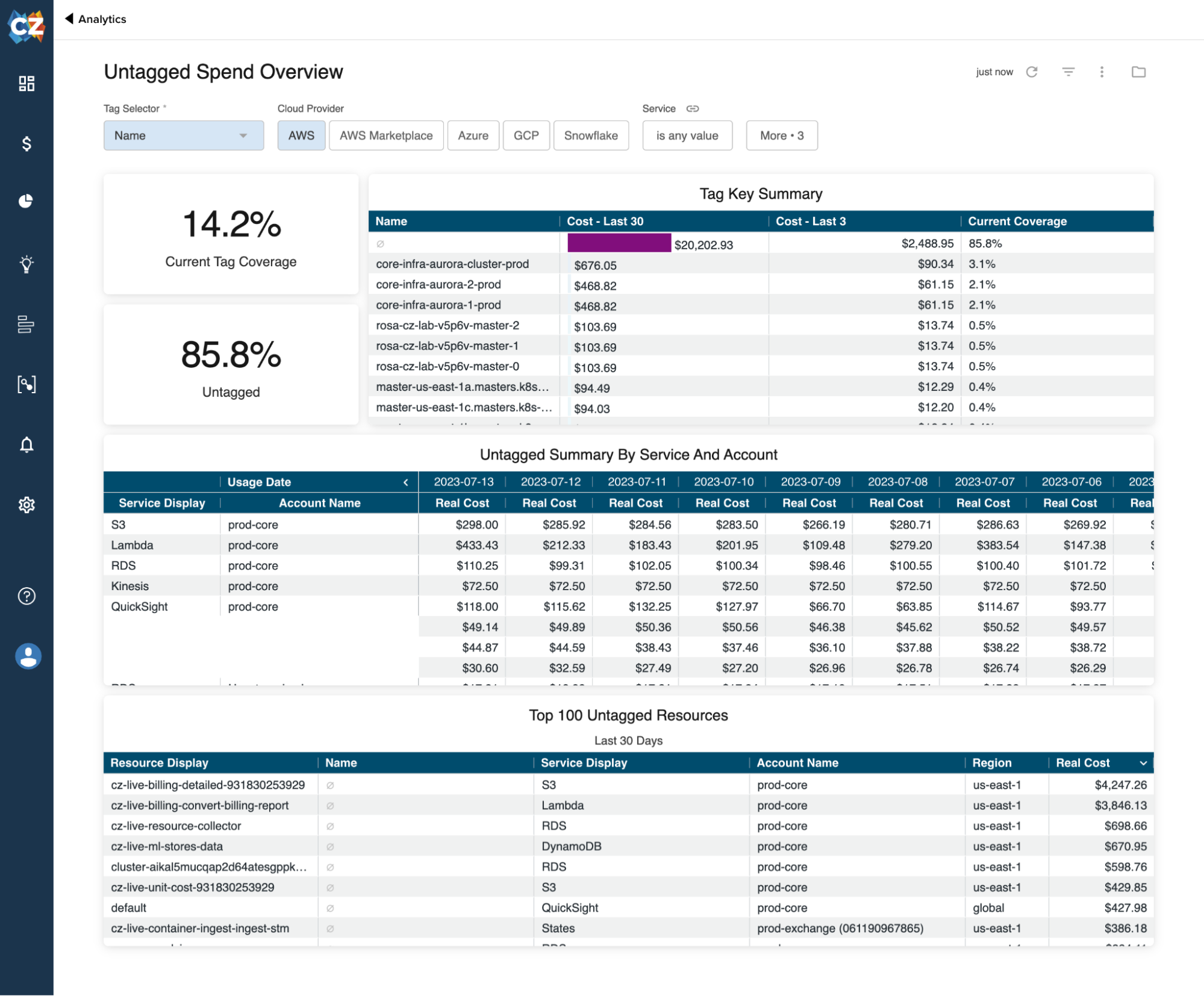The image size is (1204, 996).
Task: Click cz-live-container-ingest-ingest-stm resource
Action: (200, 928)
